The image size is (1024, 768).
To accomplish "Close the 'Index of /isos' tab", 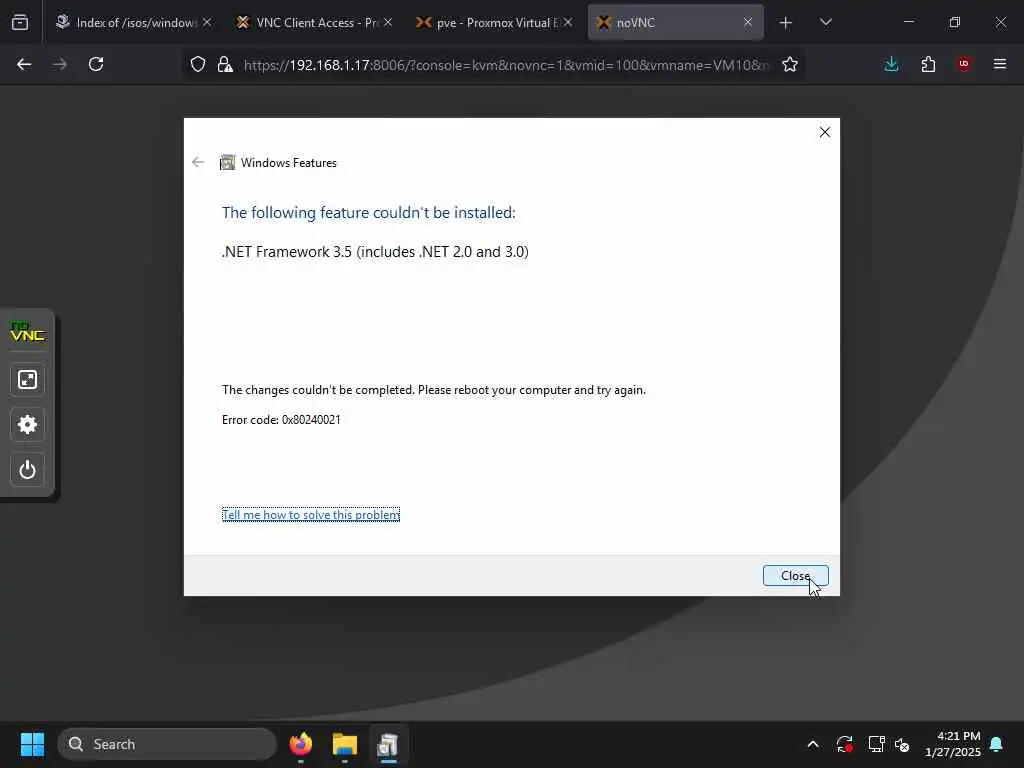I will (207, 22).
